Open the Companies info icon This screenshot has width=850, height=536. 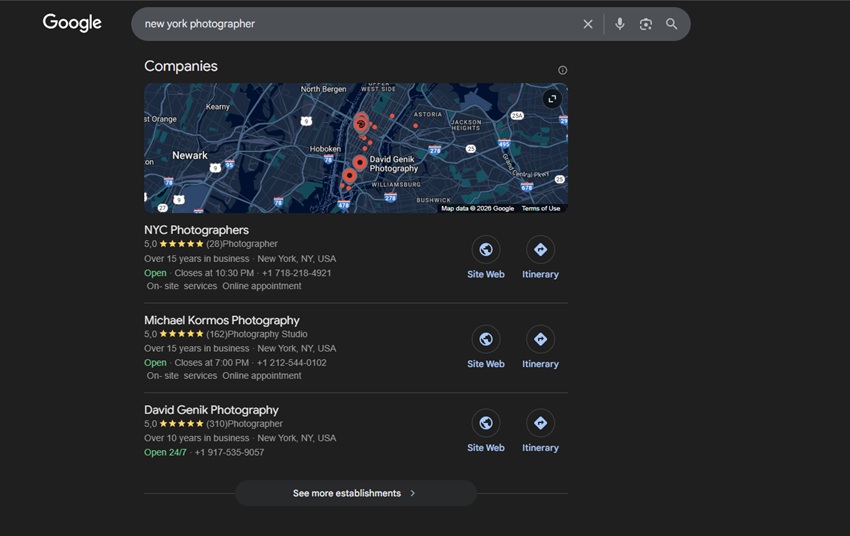[x=562, y=70]
